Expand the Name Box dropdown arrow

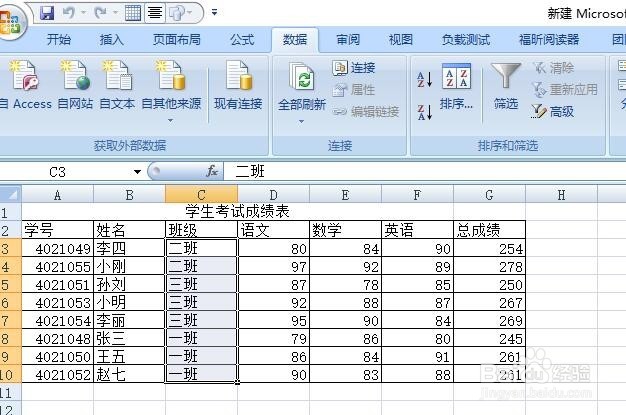pos(137,172)
